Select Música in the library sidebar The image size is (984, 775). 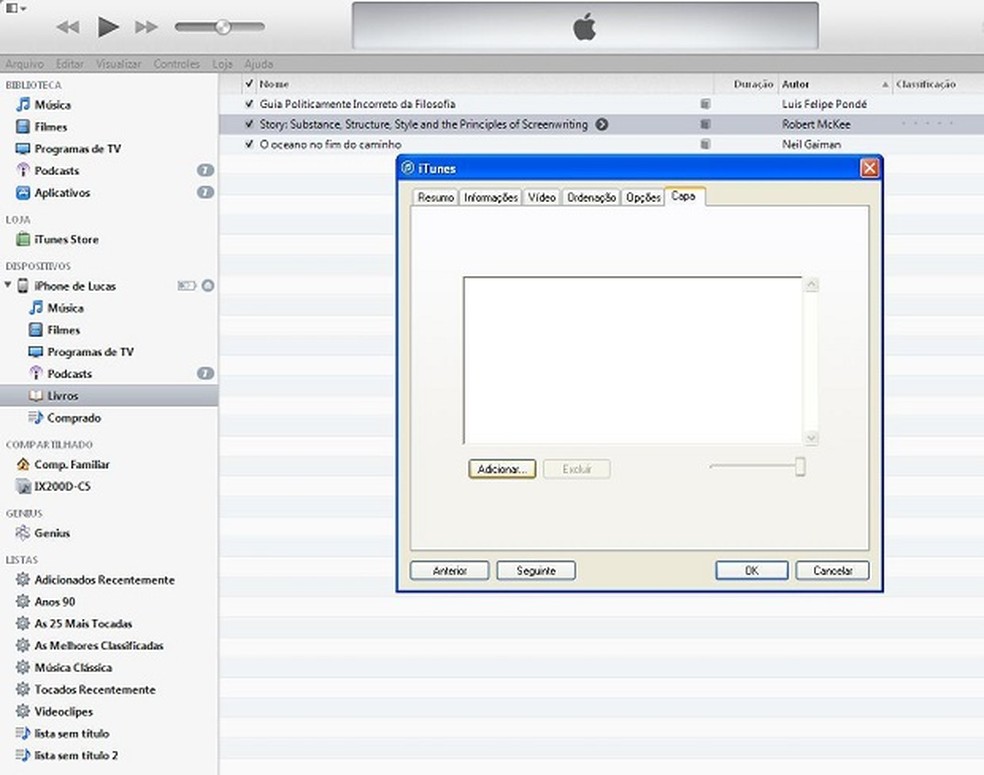pyautogui.click(x=58, y=105)
